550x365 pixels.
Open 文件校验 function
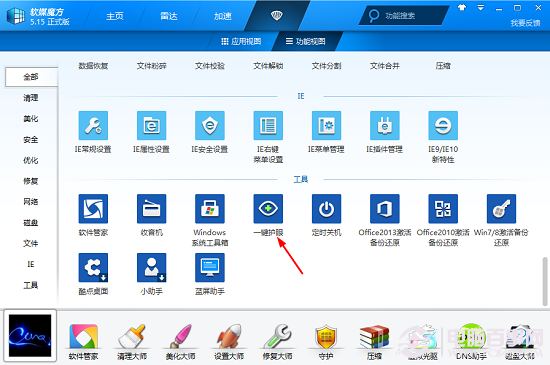210,66
